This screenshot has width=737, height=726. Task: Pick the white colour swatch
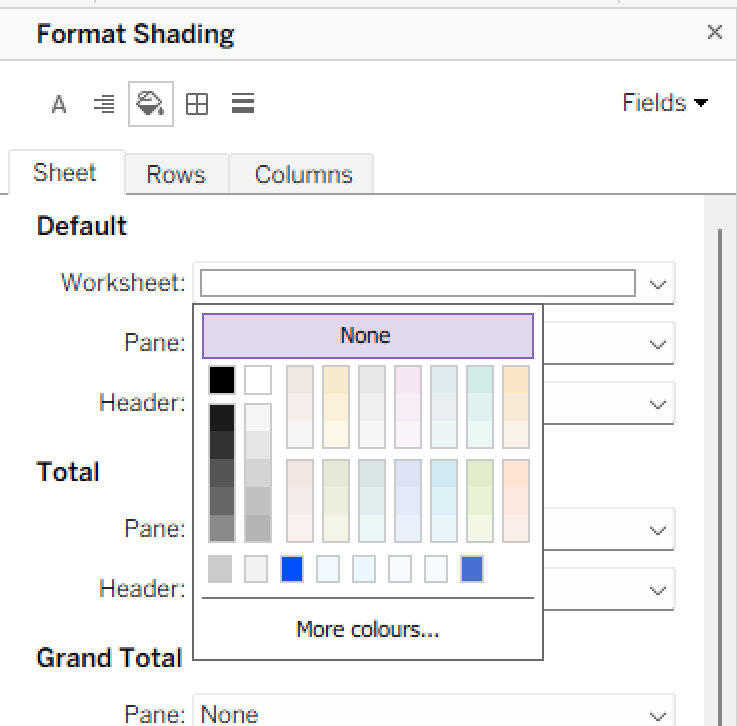pyautogui.click(x=258, y=380)
